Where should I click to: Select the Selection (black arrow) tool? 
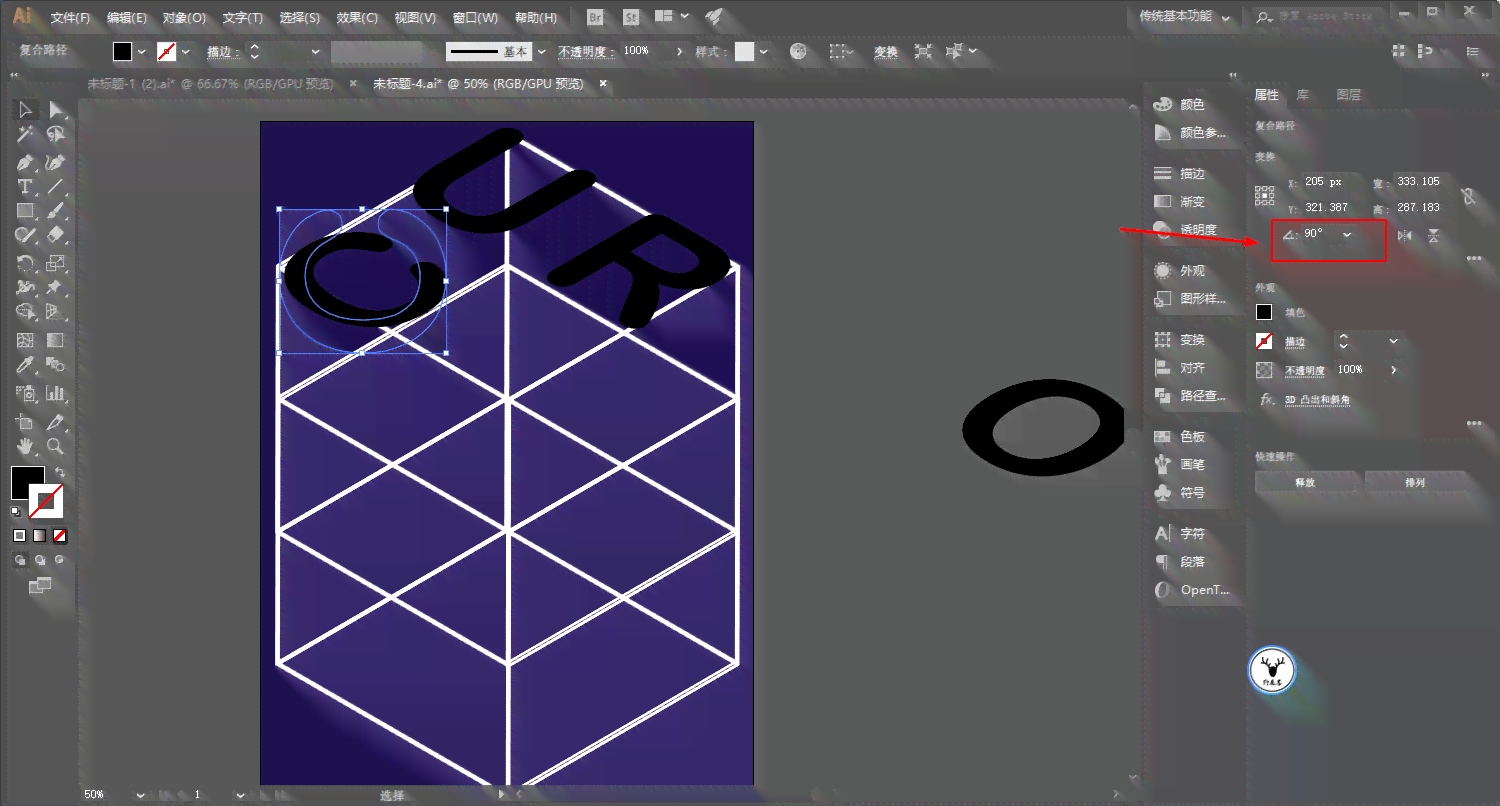coord(26,110)
